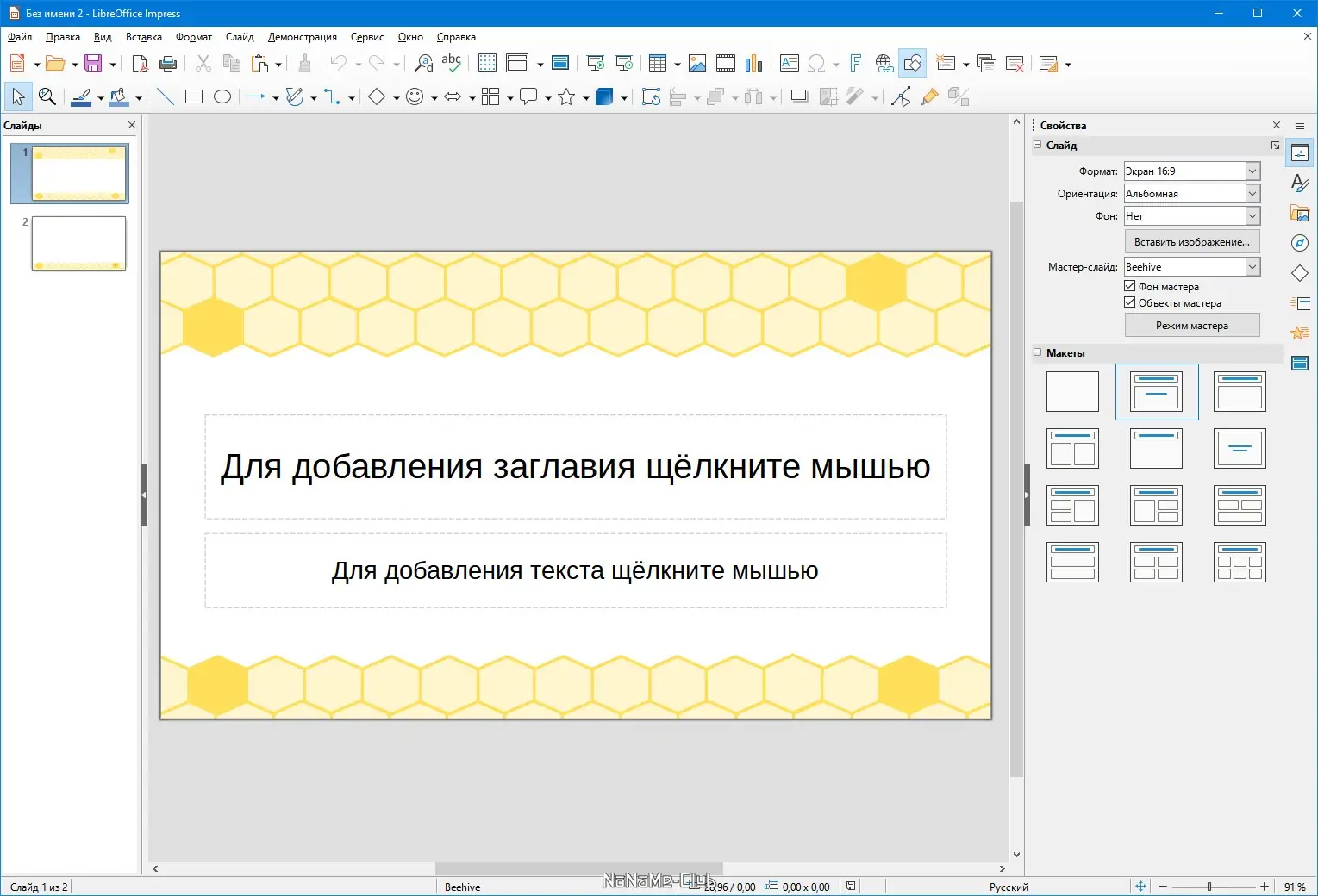Screen dimensions: 1318x896
Task: Run the spell check
Action: (x=451, y=62)
